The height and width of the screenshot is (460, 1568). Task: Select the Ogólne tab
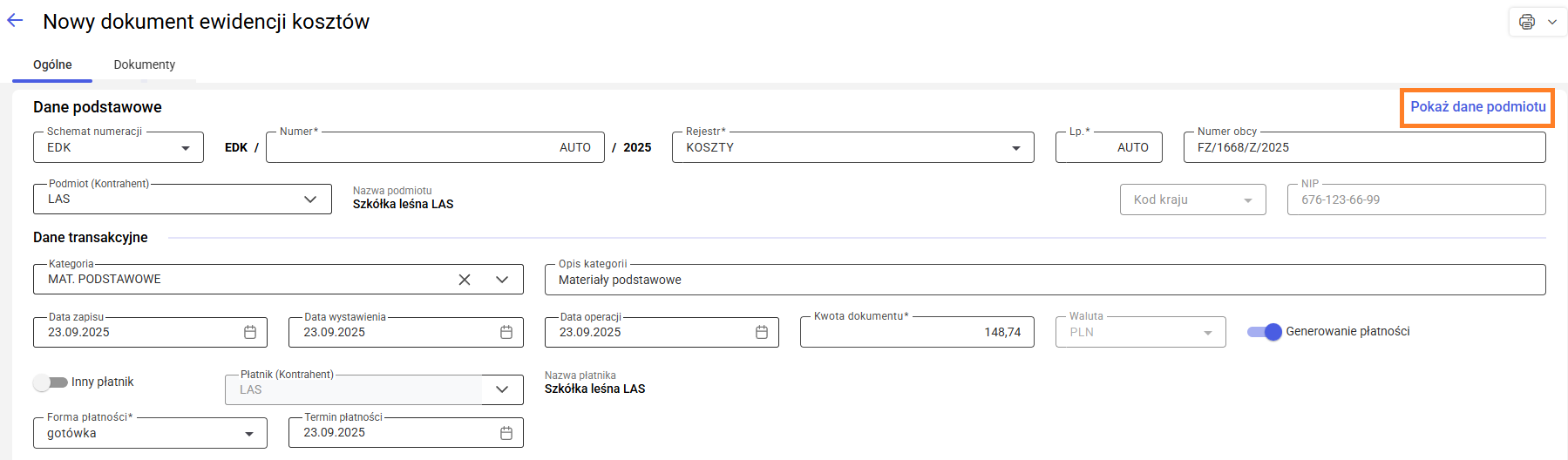(52, 64)
